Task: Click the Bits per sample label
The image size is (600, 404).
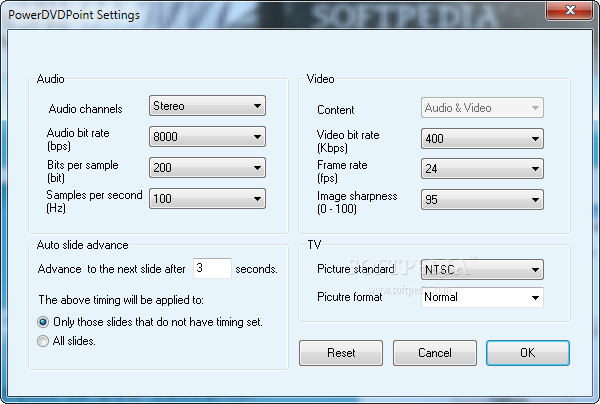Action: (x=83, y=171)
